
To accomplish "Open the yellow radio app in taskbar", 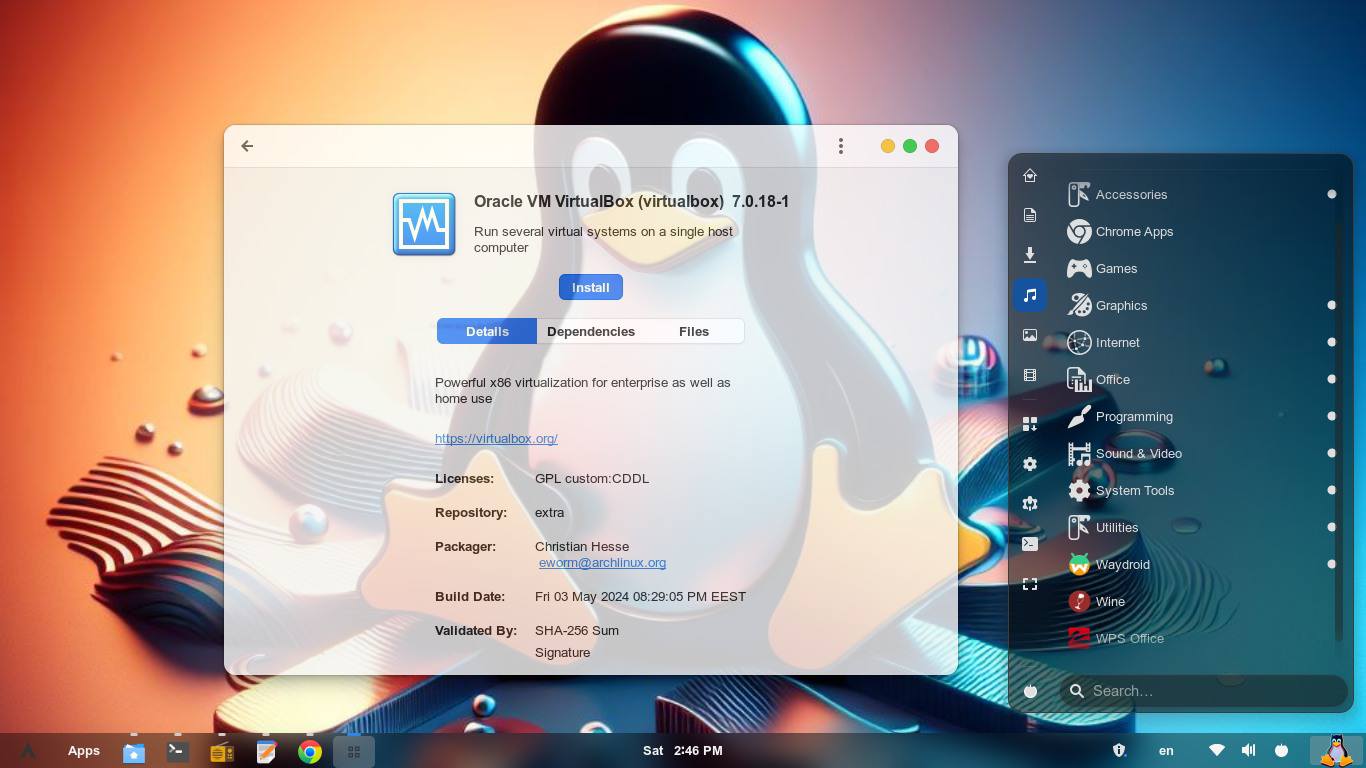I will [x=222, y=751].
